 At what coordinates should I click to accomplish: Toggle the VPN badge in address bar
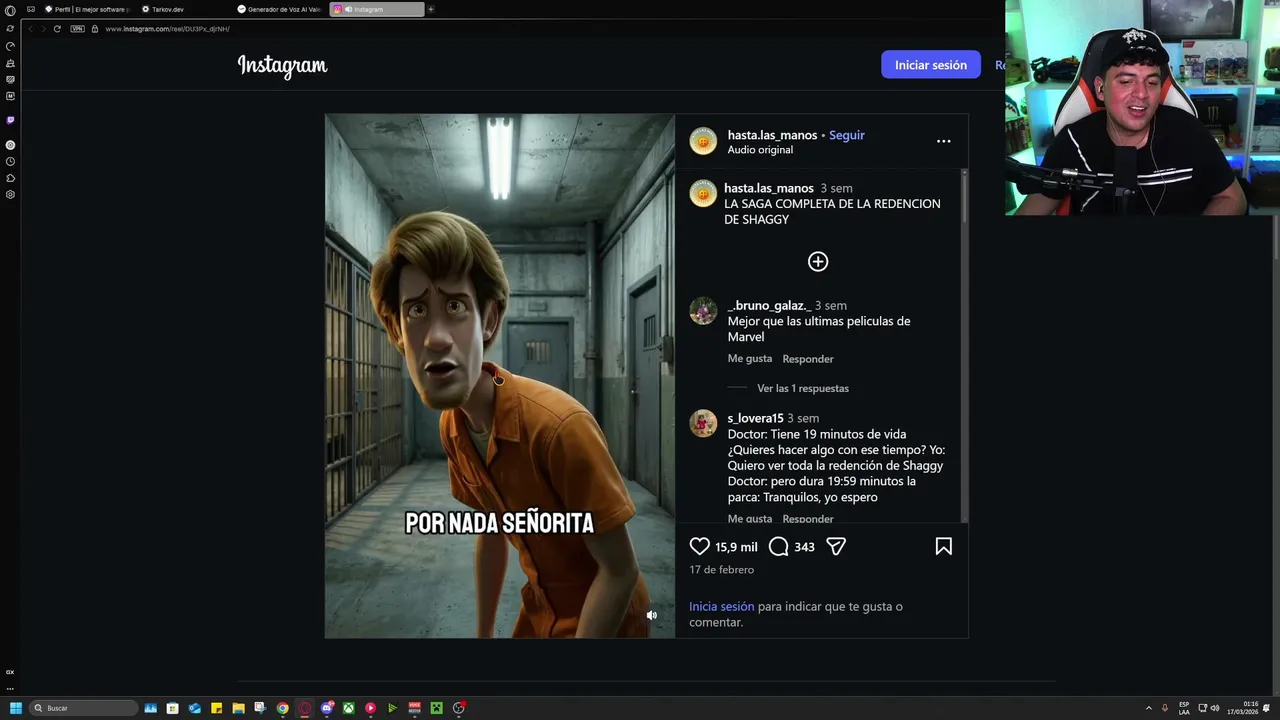(x=77, y=29)
